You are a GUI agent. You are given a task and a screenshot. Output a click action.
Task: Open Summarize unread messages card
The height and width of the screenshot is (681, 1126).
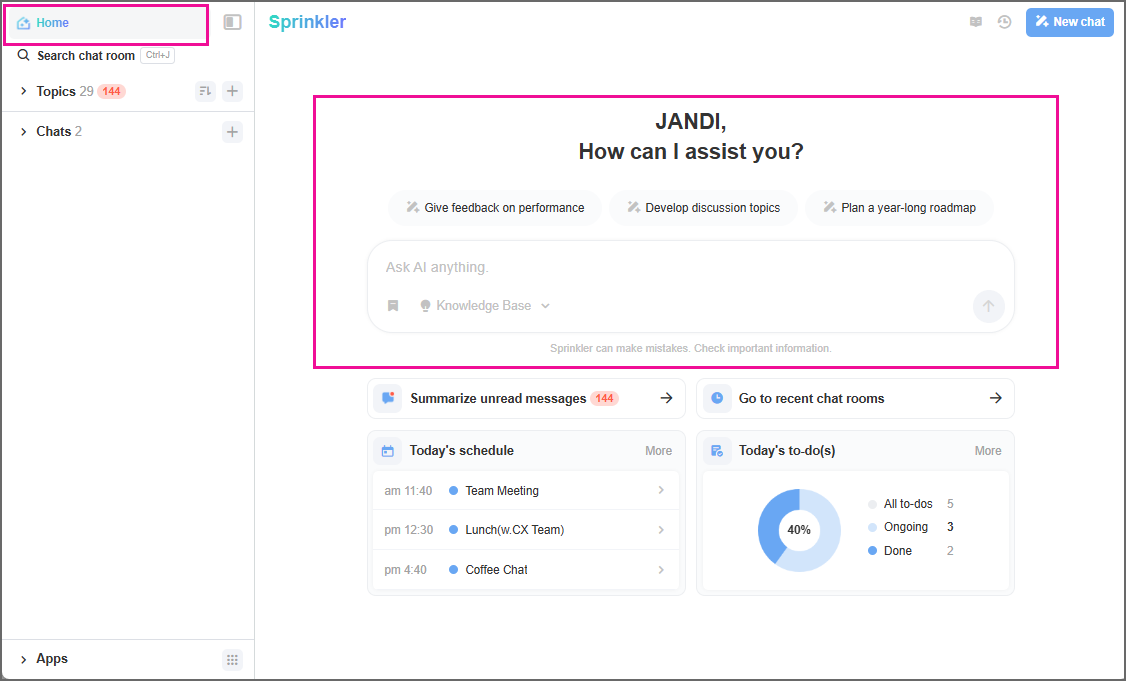(526, 399)
